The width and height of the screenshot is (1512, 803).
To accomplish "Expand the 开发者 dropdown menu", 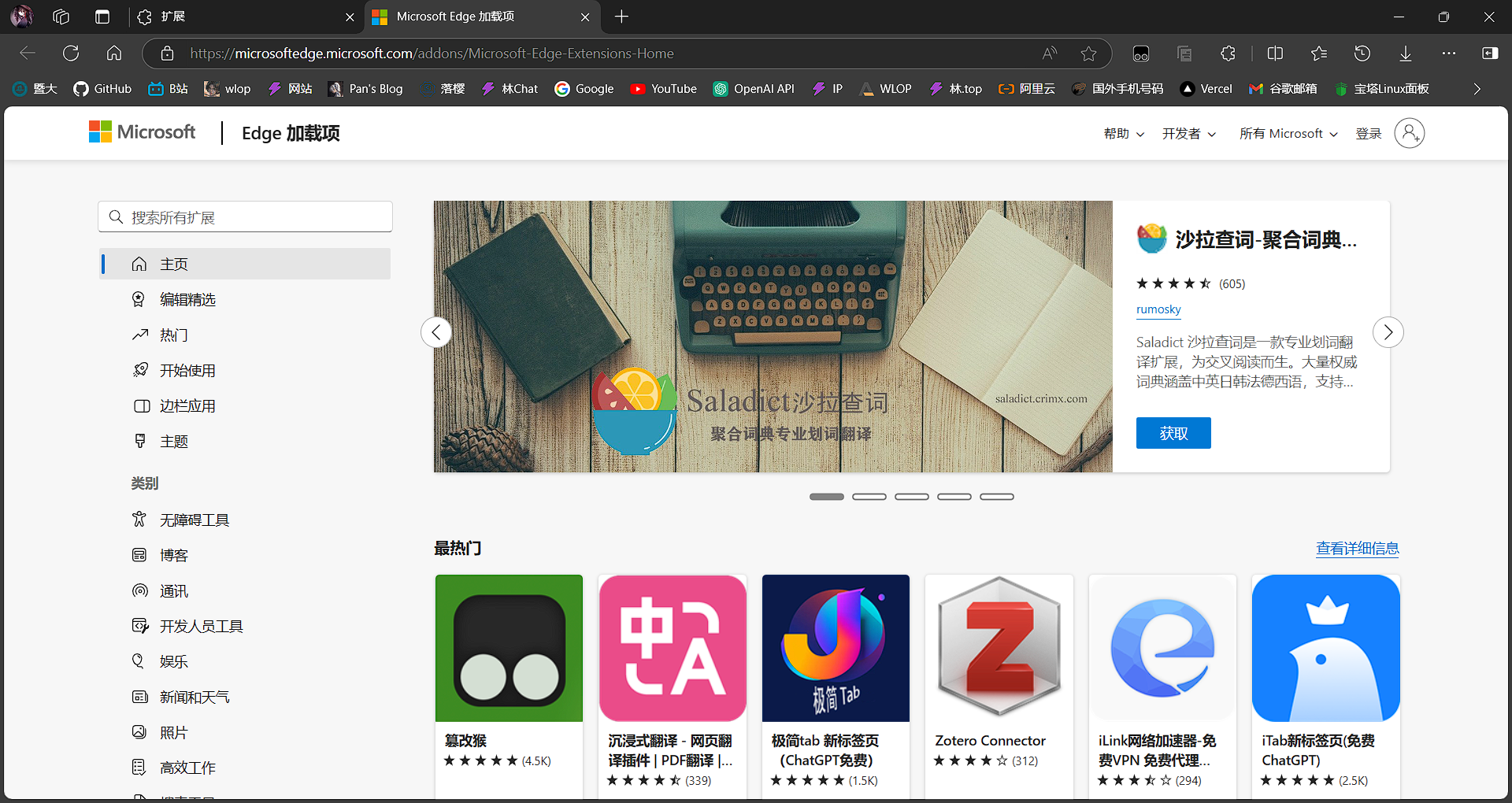I will coord(1189,134).
